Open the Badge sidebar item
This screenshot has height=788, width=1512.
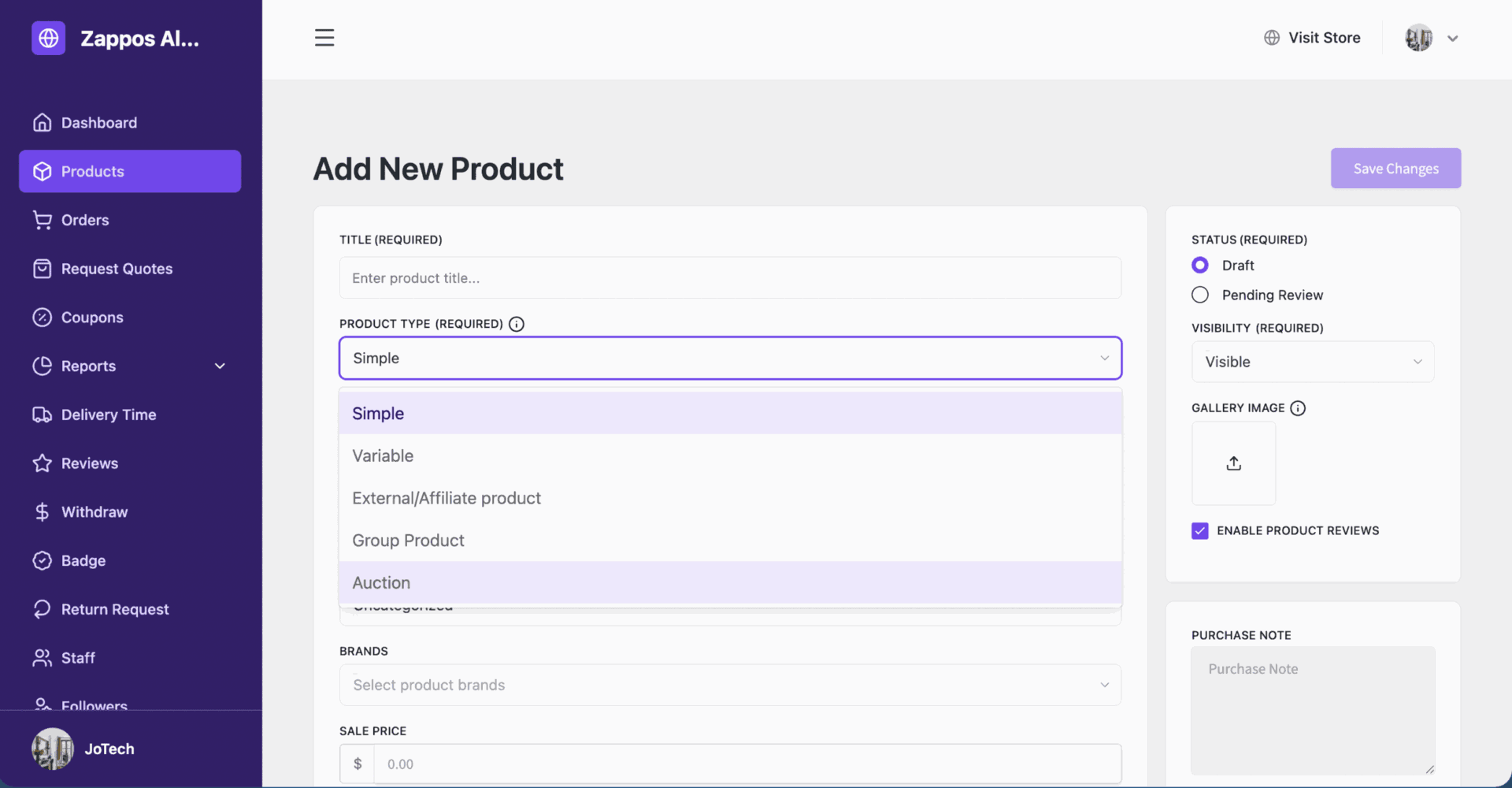[x=130, y=561]
